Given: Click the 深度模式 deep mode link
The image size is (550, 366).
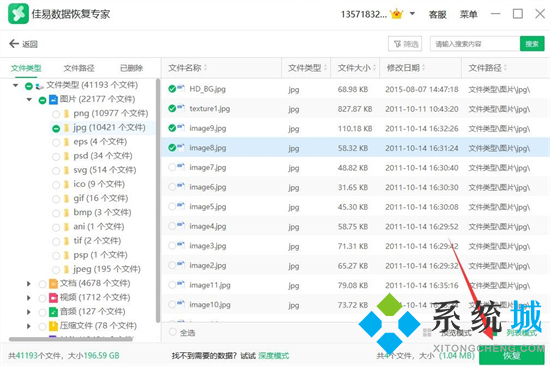Looking at the screenshot, I should [x=274, y=356].
